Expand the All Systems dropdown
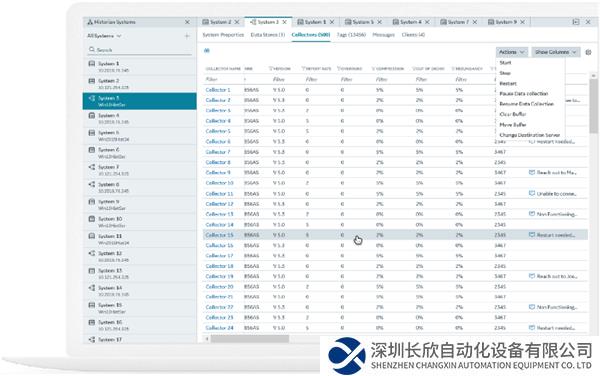This screenshot has width=600, height=376. [104, 36]
